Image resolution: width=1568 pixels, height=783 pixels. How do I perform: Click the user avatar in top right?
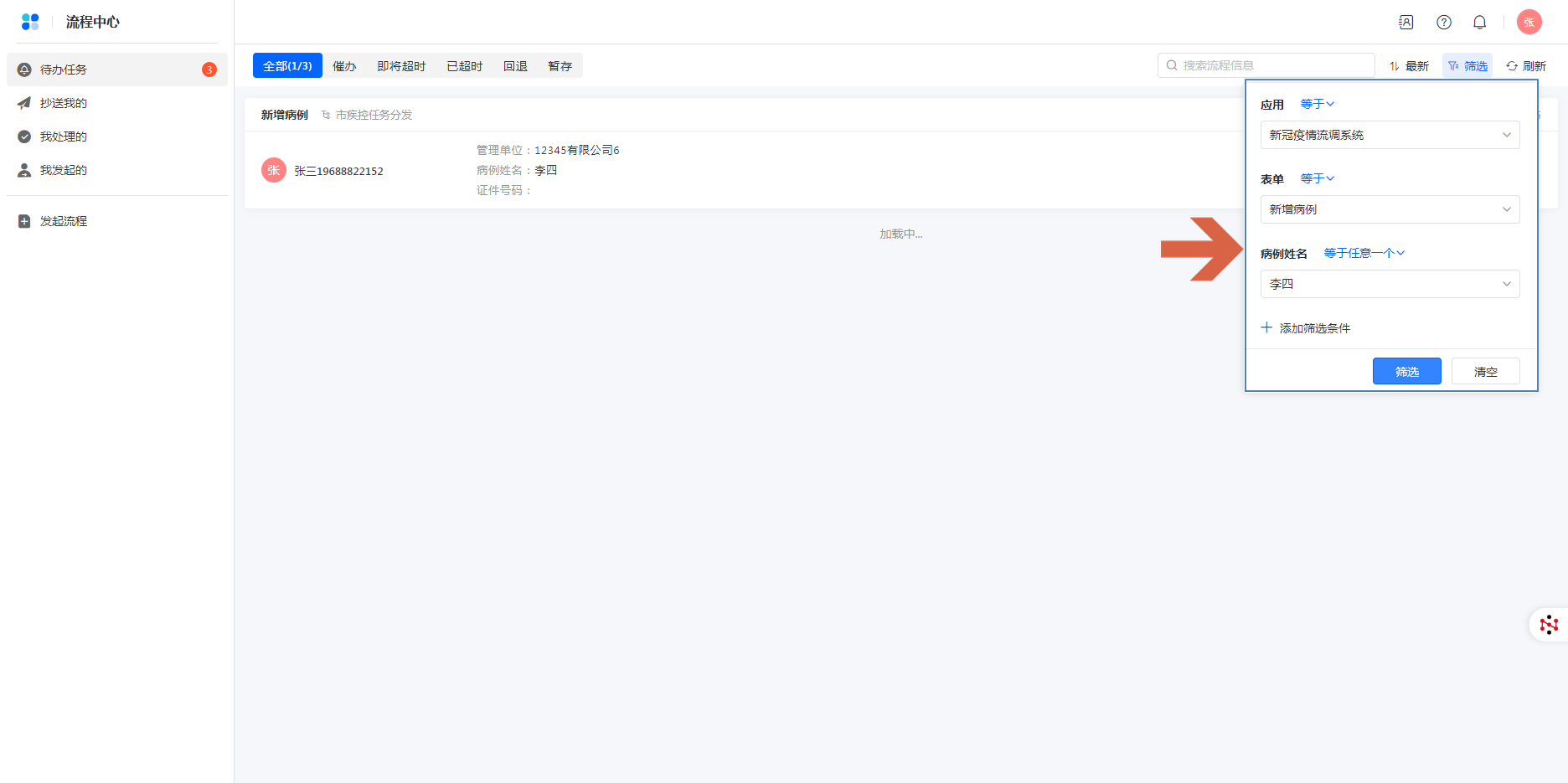tap(1529, 23)
